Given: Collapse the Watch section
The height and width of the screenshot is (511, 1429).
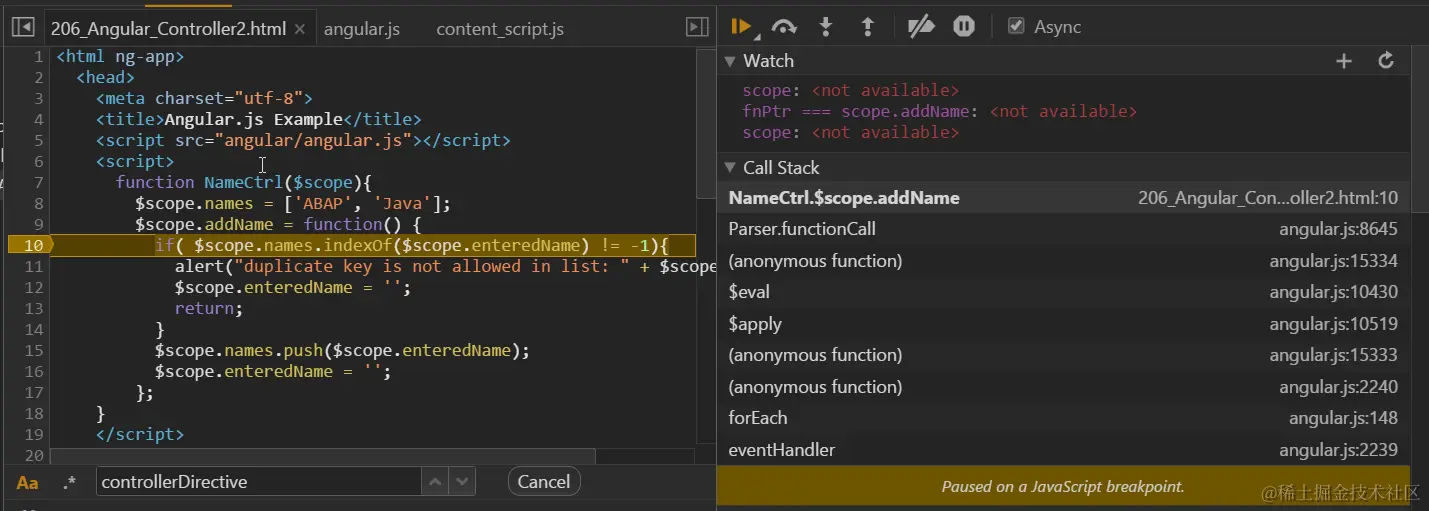Looking at the screenshot, I should [x=730, y=61].
